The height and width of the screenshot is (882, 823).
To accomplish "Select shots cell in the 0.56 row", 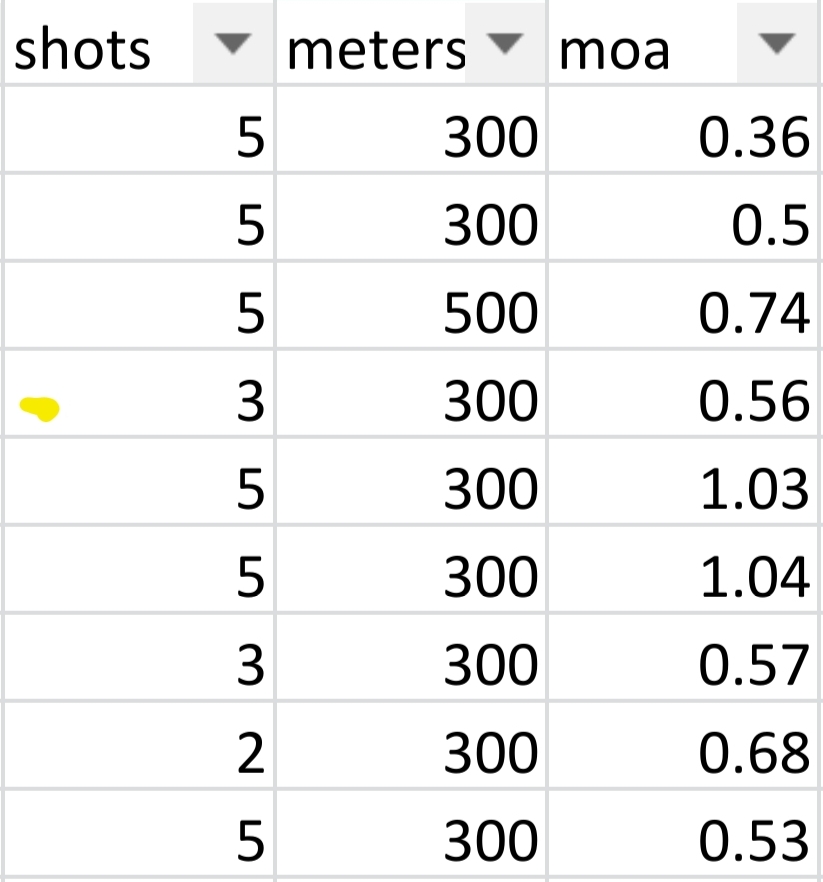I will (x=139, y=393).
